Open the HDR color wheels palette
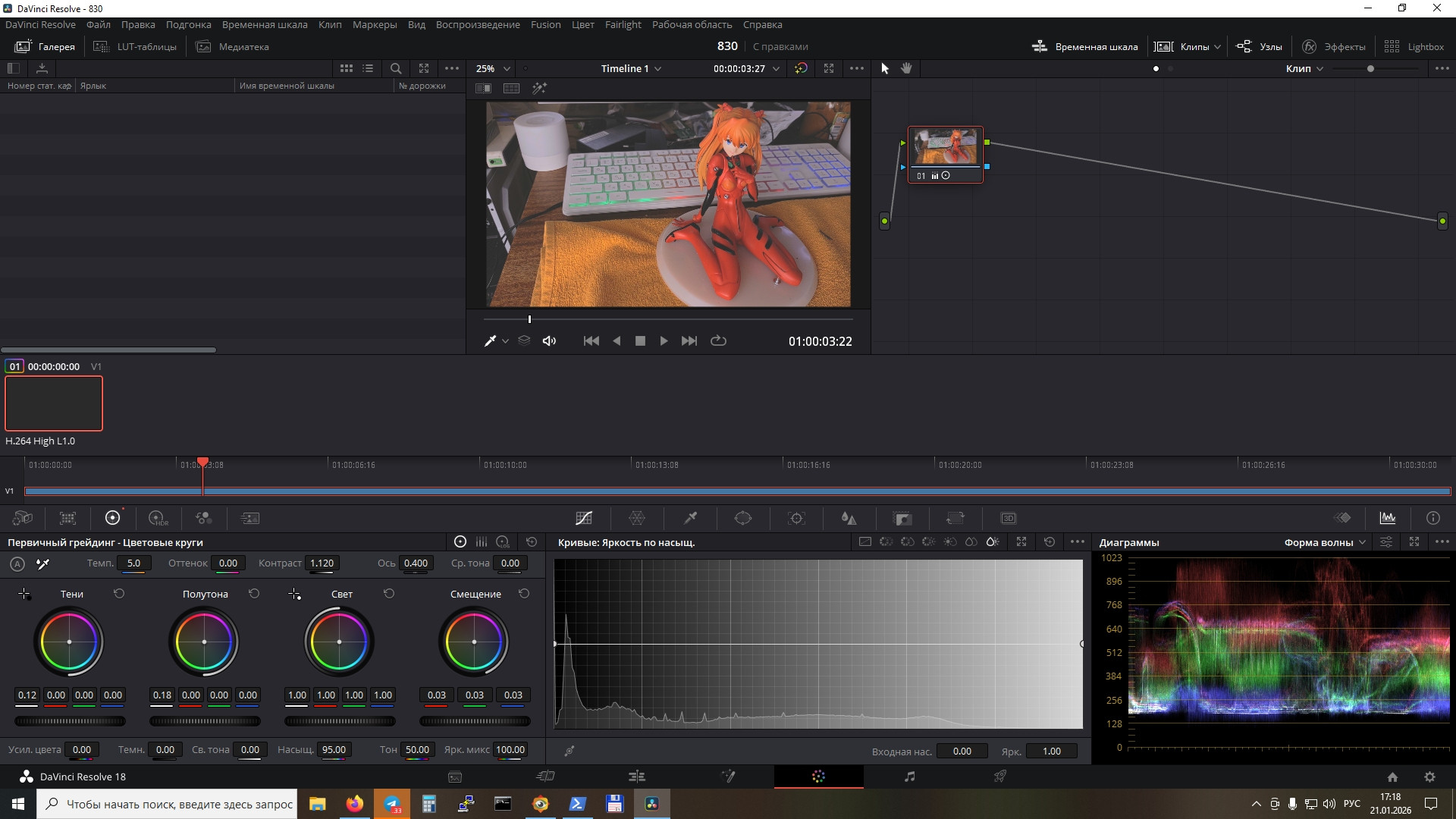Screen dimensions: 1456x819 tap(158, 518)
